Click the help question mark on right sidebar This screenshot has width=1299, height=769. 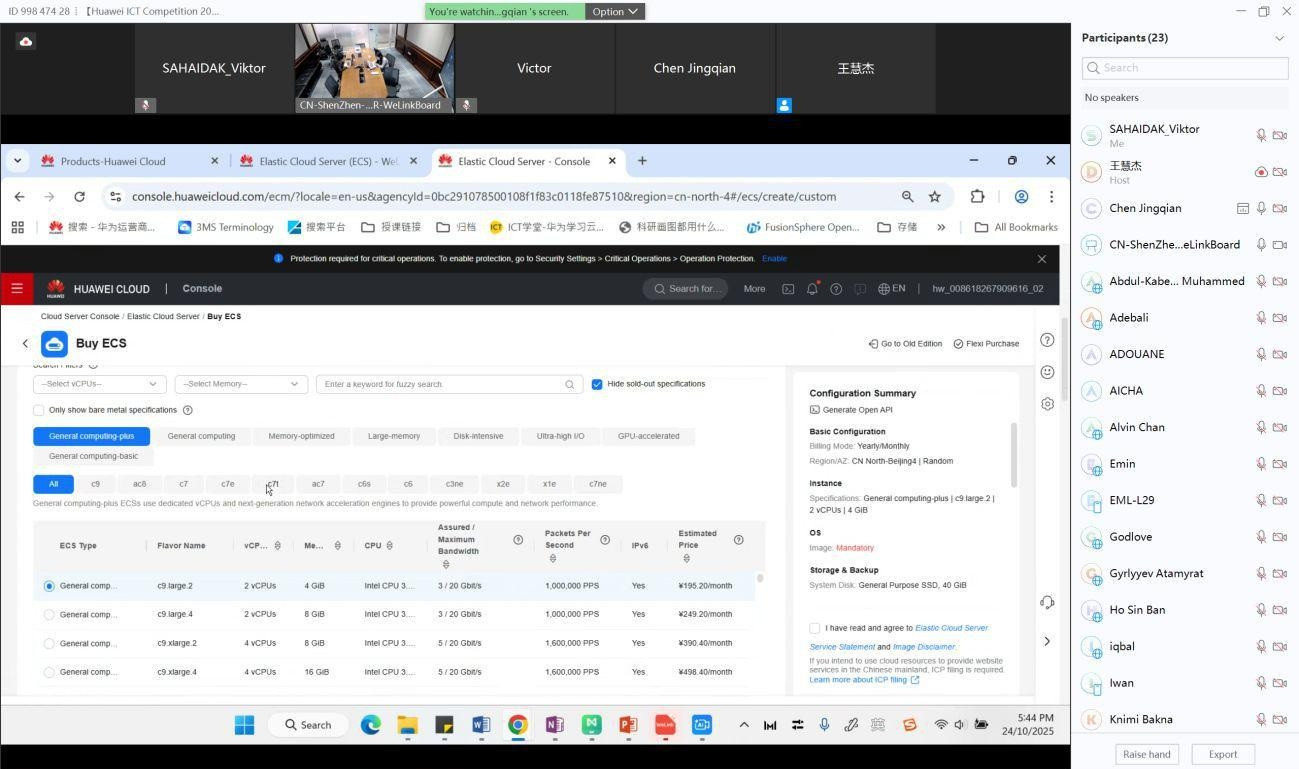point(1047,340)
